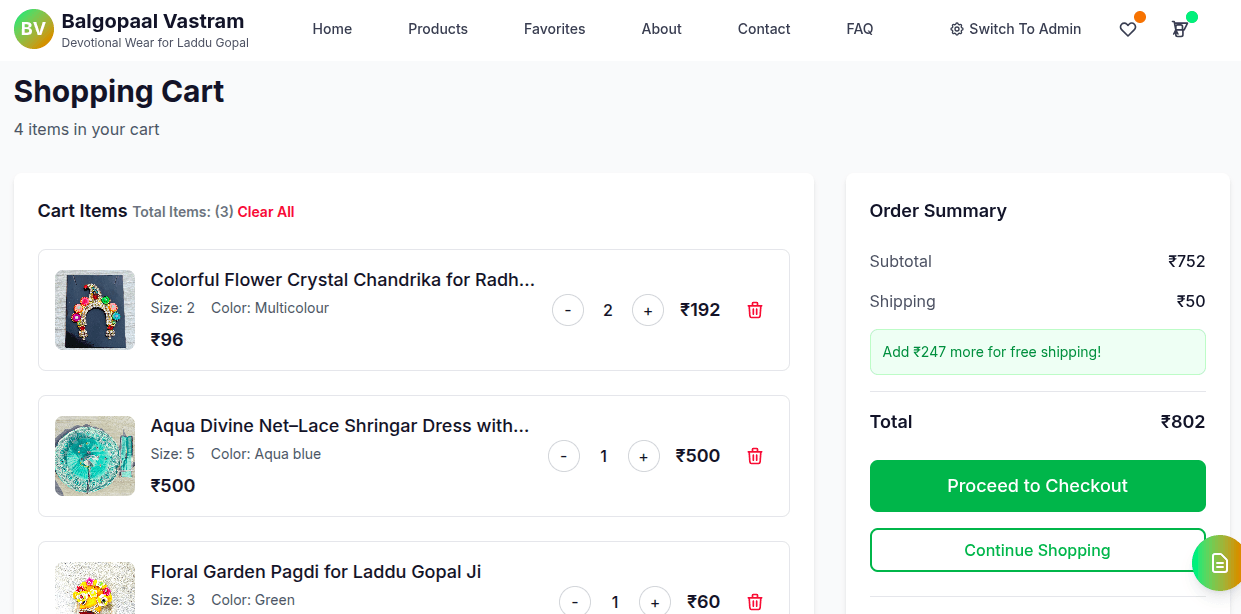Viewport: 1241px width, 614px height.
Task: Click the Total amount ₹802
Action: [x=1183, y=422]
